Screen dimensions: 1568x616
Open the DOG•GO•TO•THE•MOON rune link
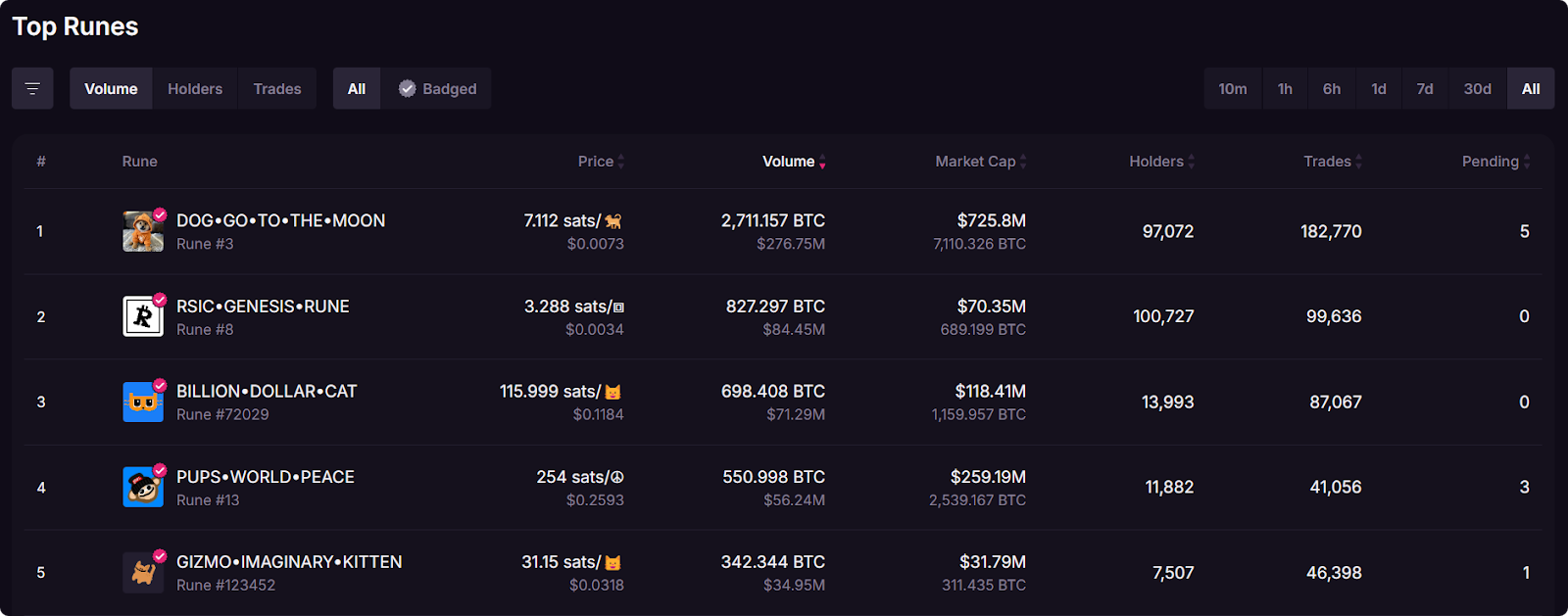click(280, 221)
